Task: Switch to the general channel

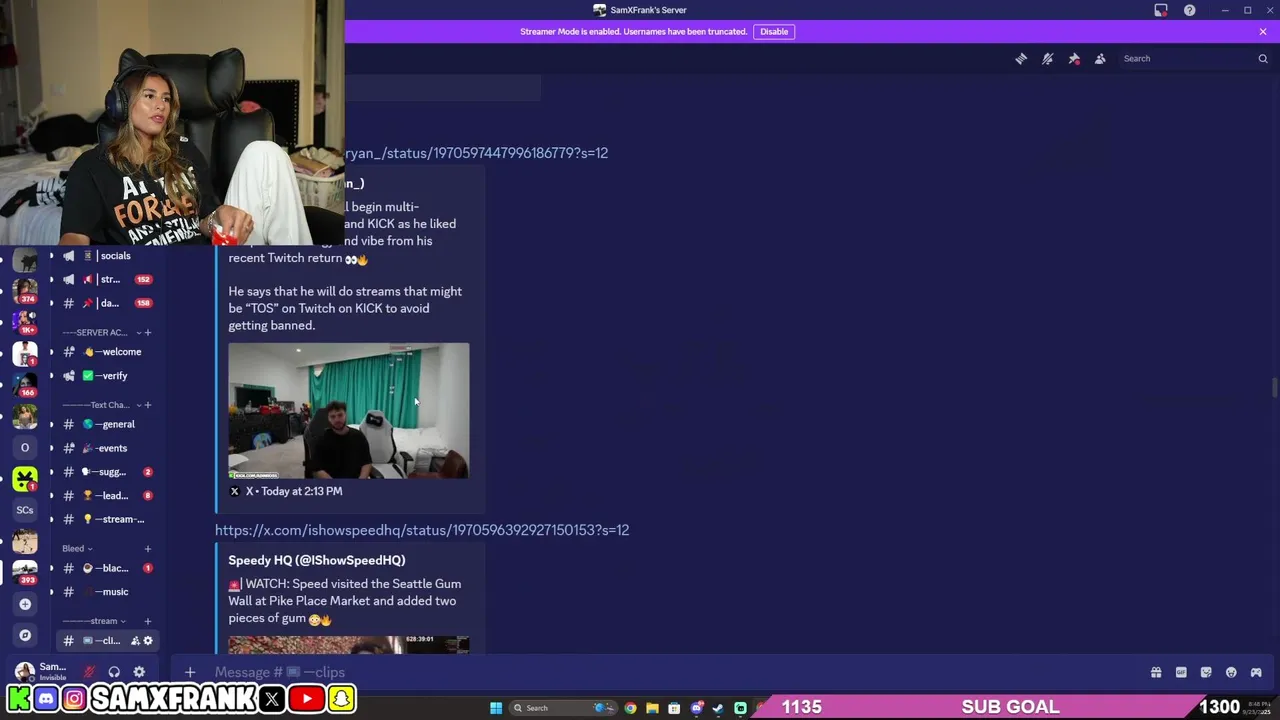Action: (x=106, y=424)
